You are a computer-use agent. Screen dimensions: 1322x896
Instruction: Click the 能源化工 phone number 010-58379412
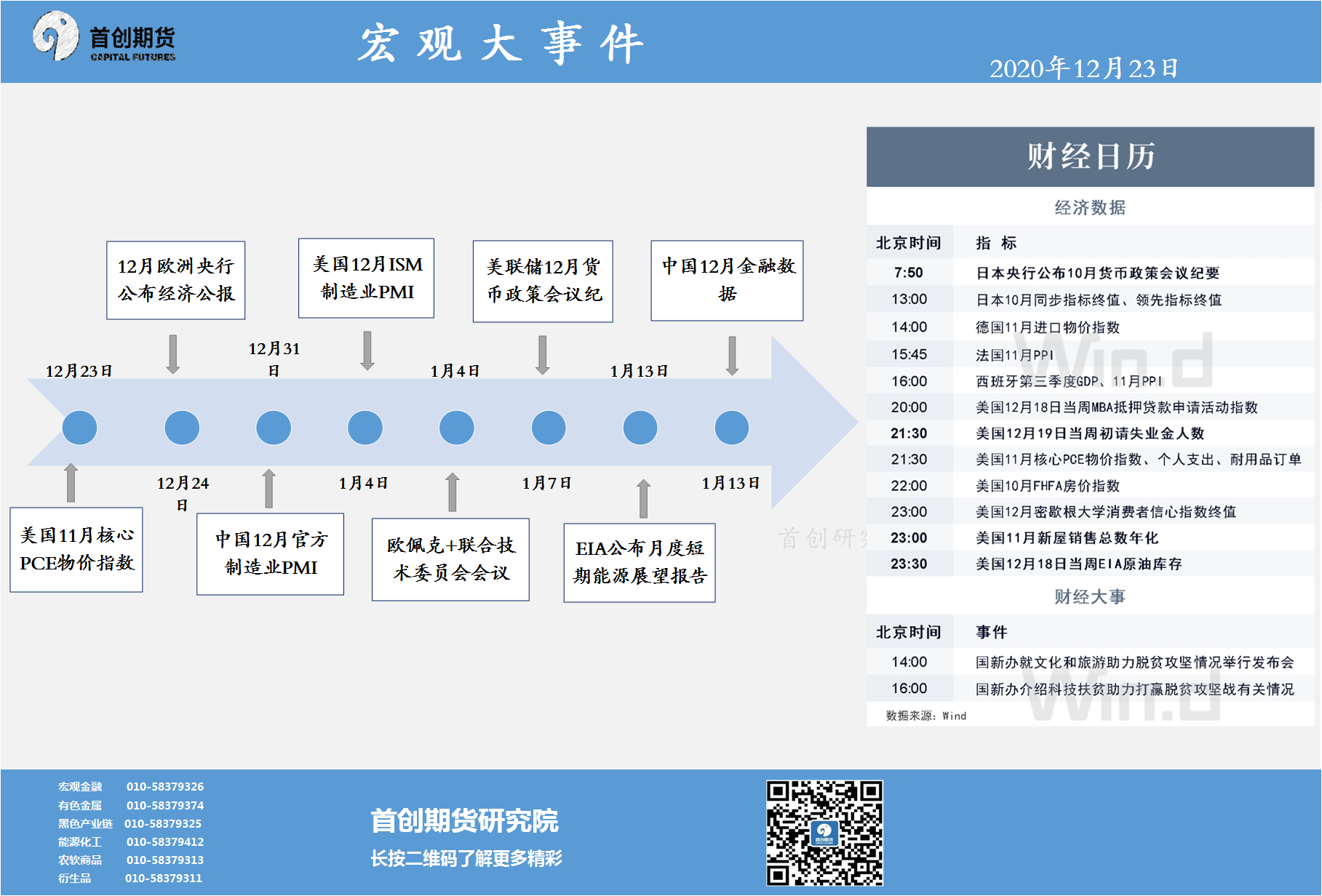(x=165, y=841)
